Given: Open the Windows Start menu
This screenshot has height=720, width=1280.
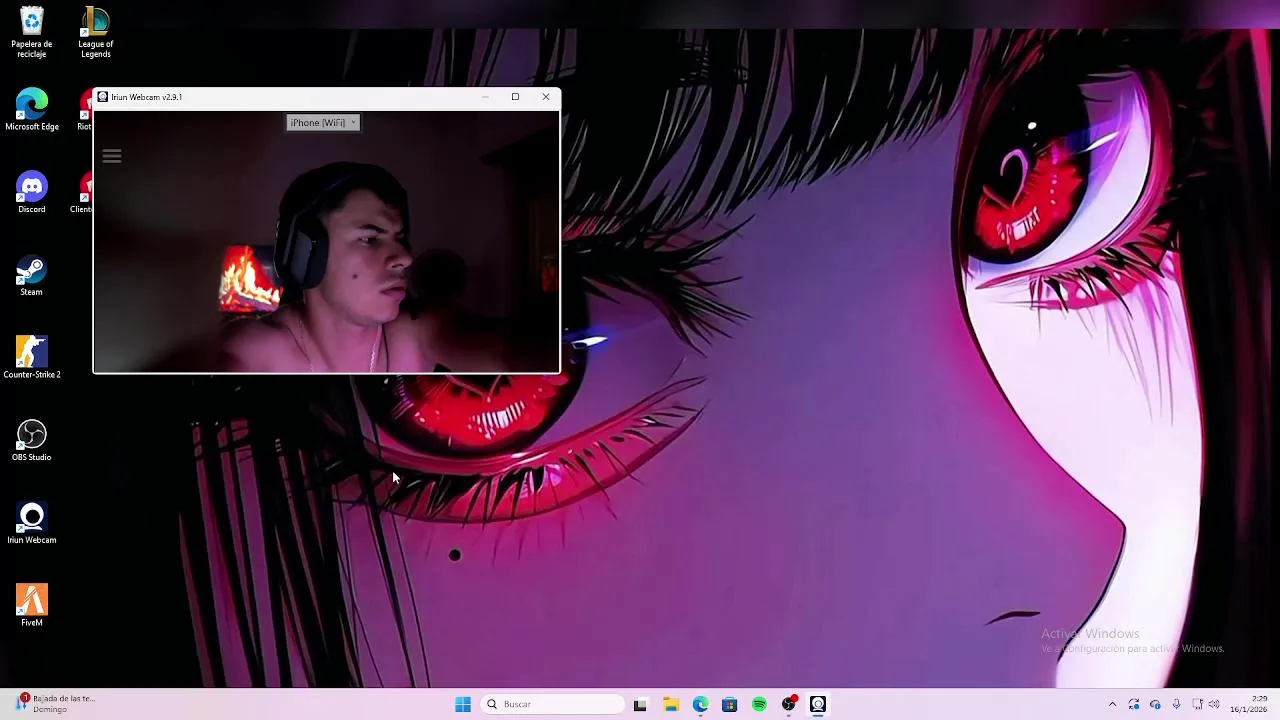Looking at the screenshot, I should pyautogui.click(x=463, y=704).
